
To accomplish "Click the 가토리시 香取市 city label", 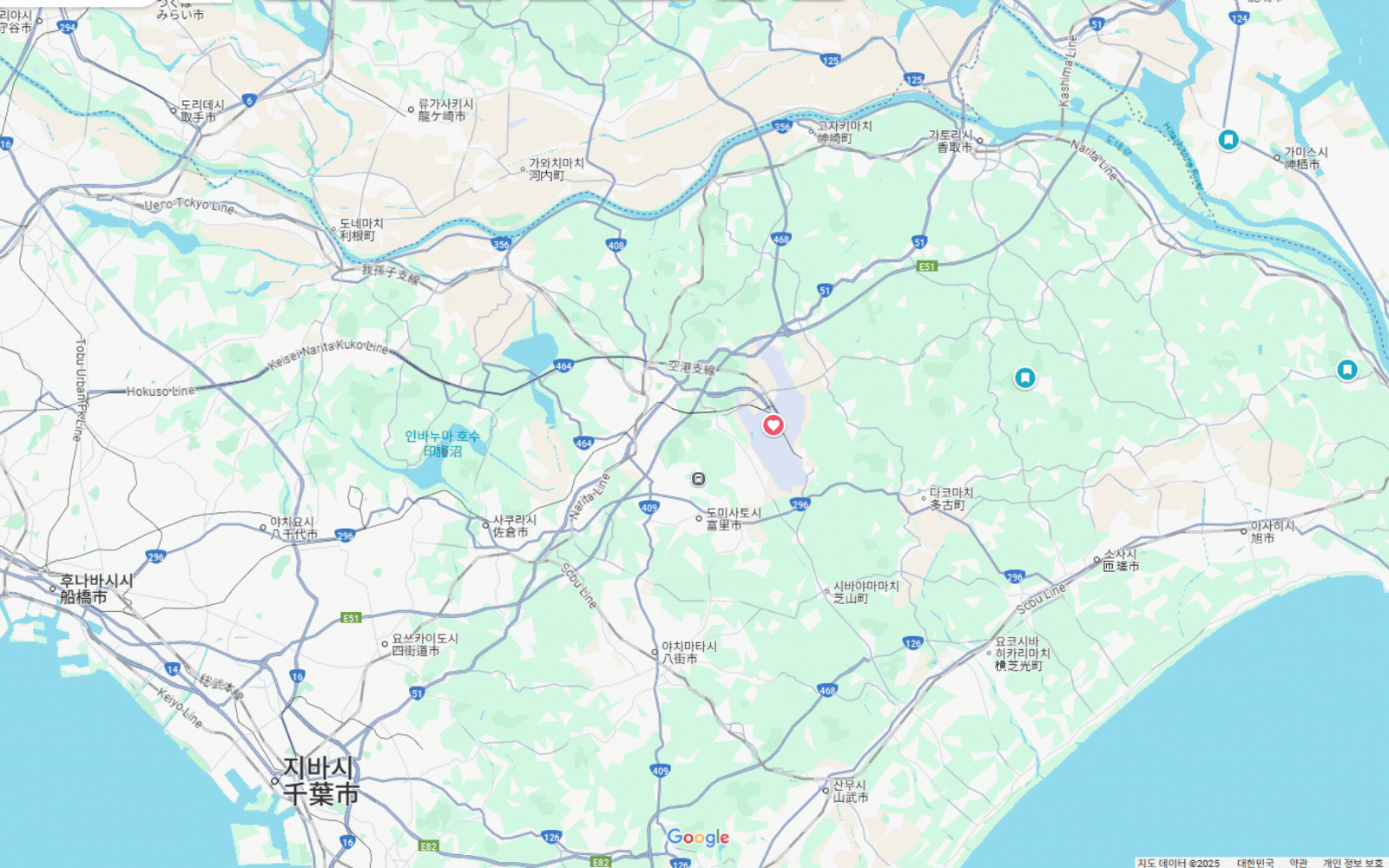I will pos(951,141).
